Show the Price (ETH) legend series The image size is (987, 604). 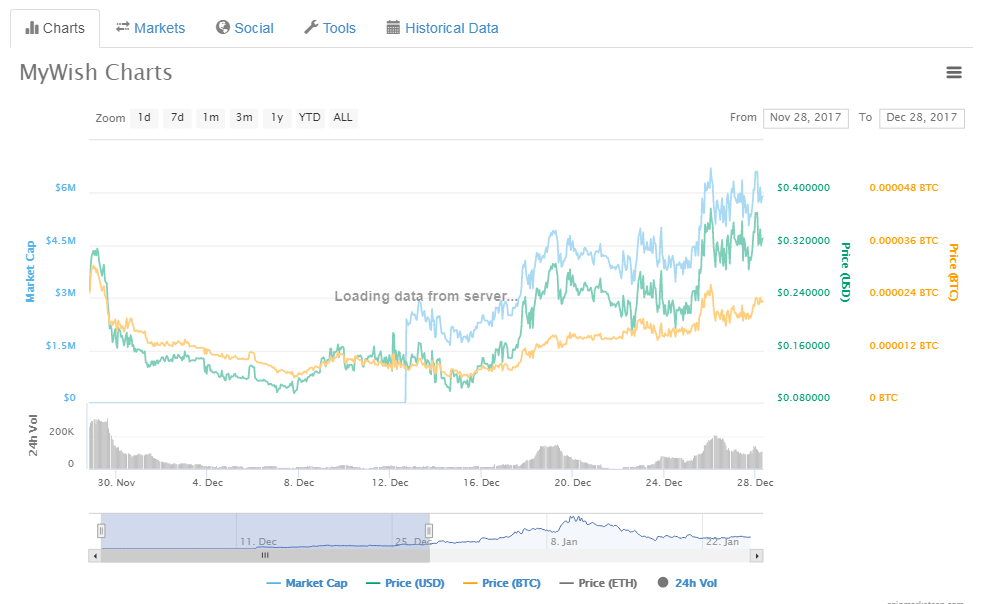point(598,583)
